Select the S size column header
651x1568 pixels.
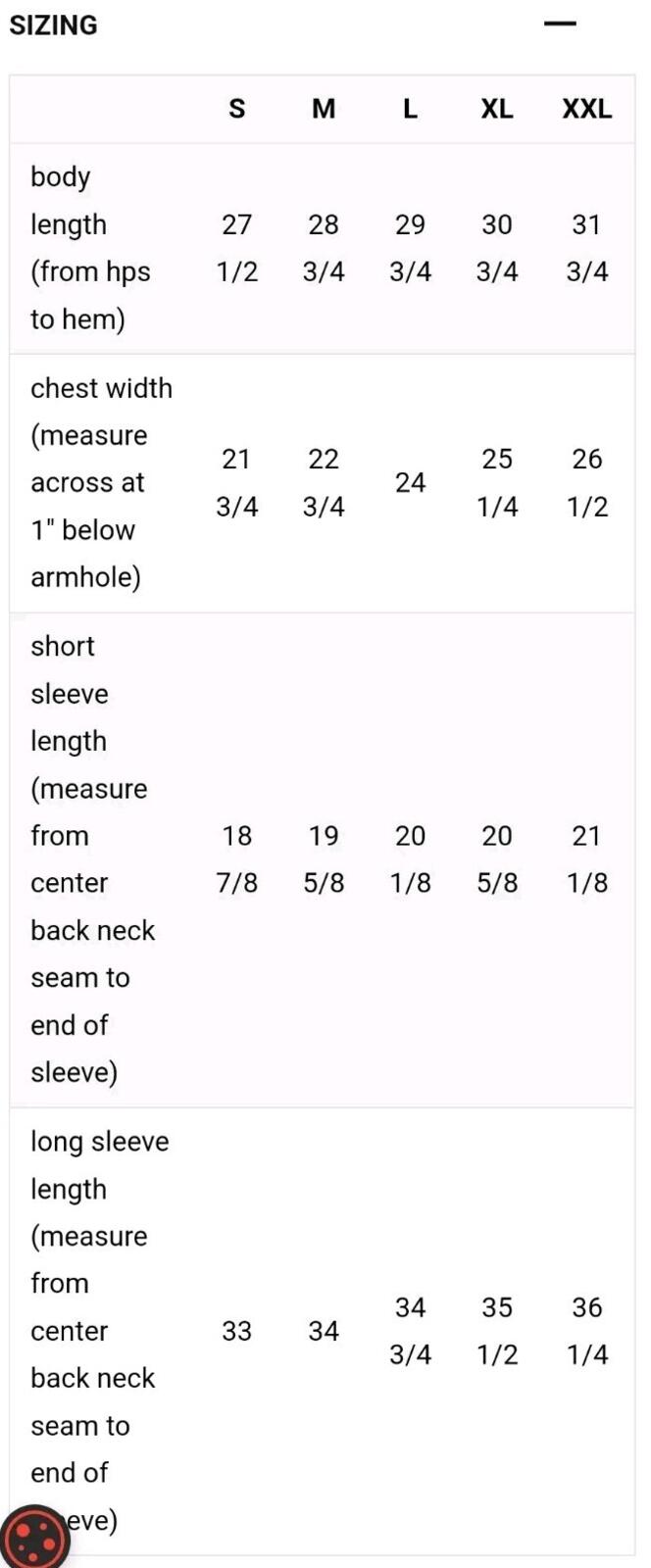pyautogui.click(x=237, y=109)
